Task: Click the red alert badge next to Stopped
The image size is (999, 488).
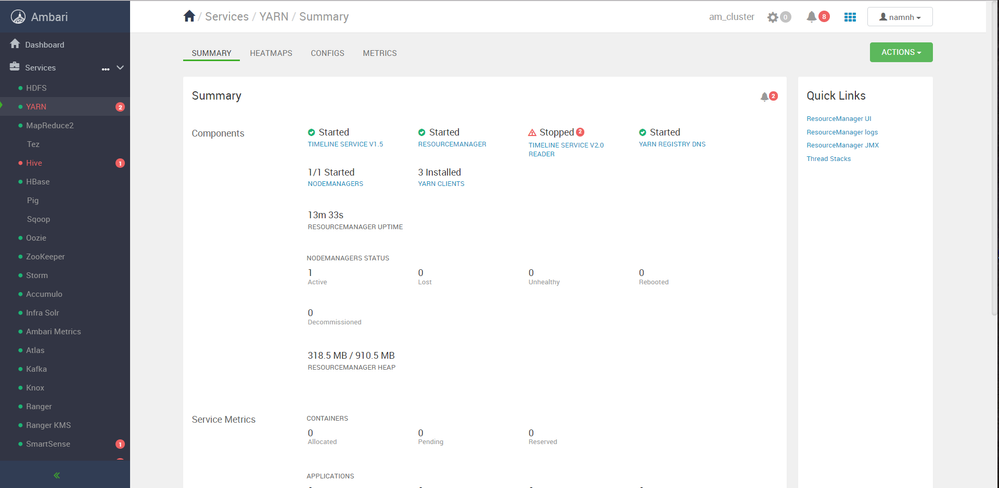Action: coord(580,132)
